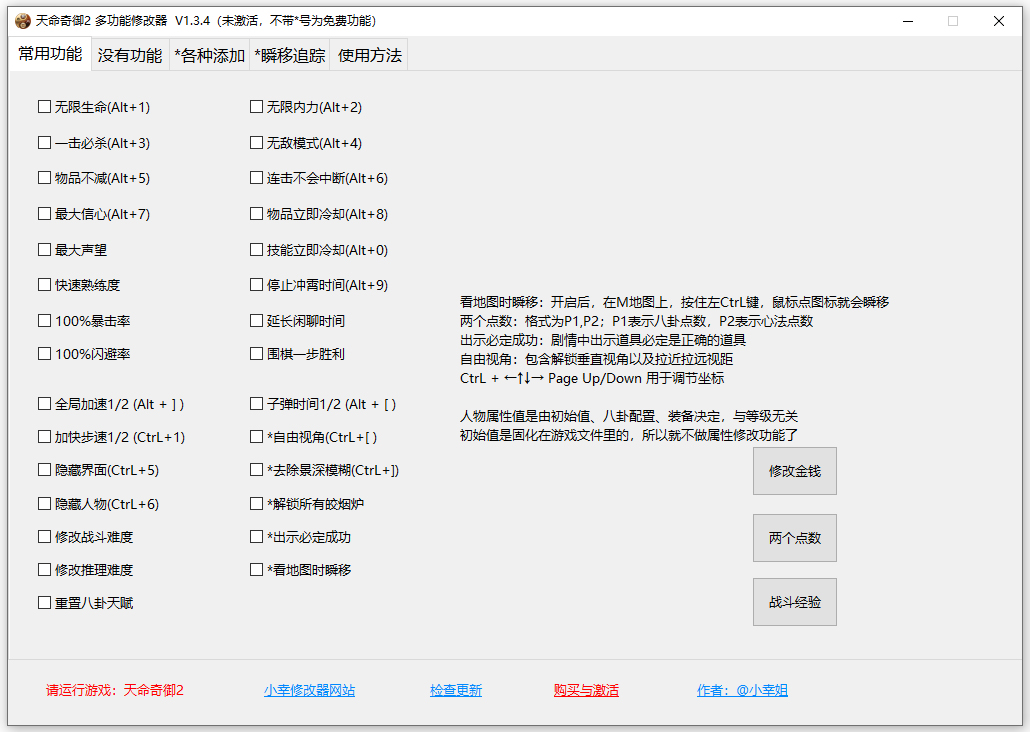
Task: Tick the 最大声望 checkbox
Action: pyautogui.click(x=45, y=250)
